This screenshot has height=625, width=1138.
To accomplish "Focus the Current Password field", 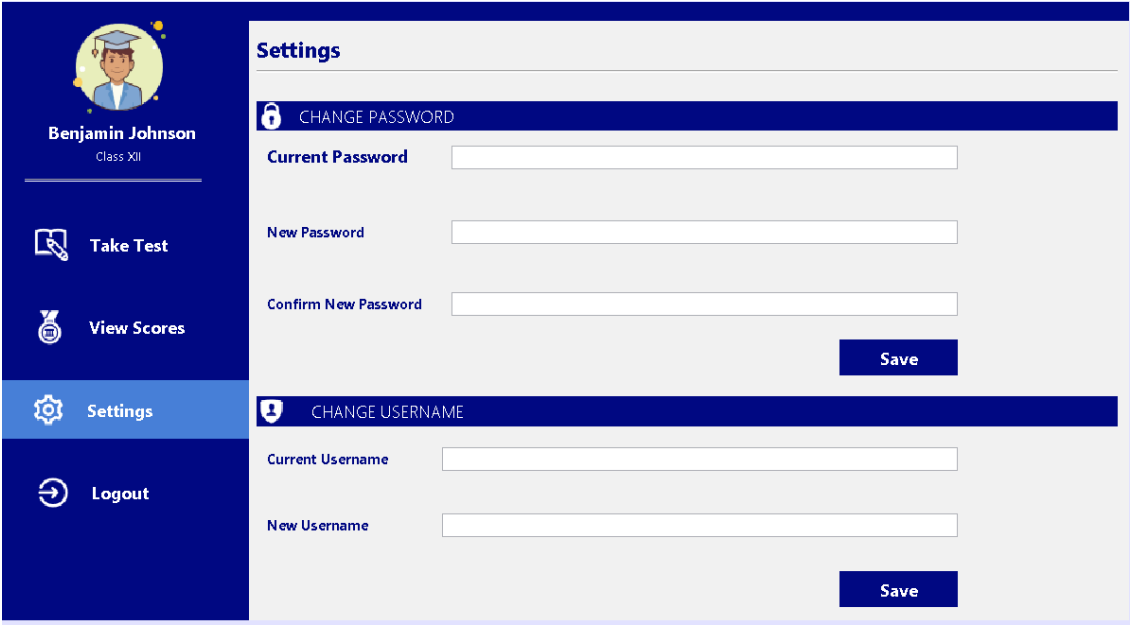I will 704,158.
